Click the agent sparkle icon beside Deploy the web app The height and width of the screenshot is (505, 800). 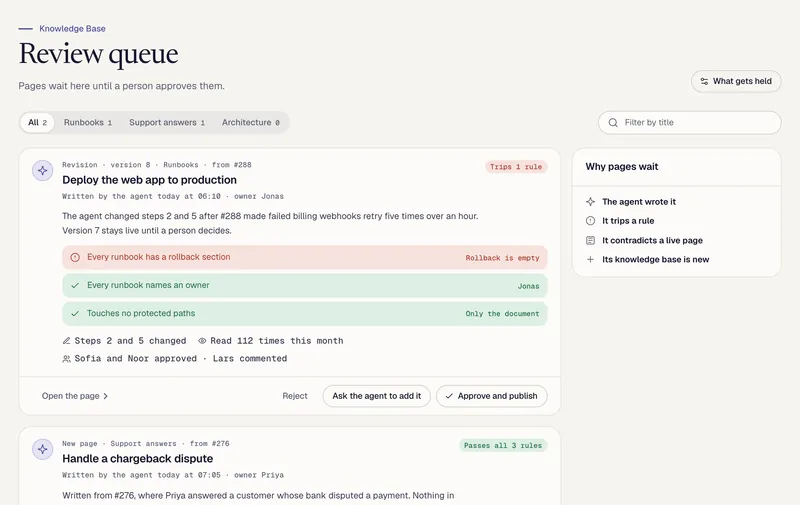click(42, 170)
